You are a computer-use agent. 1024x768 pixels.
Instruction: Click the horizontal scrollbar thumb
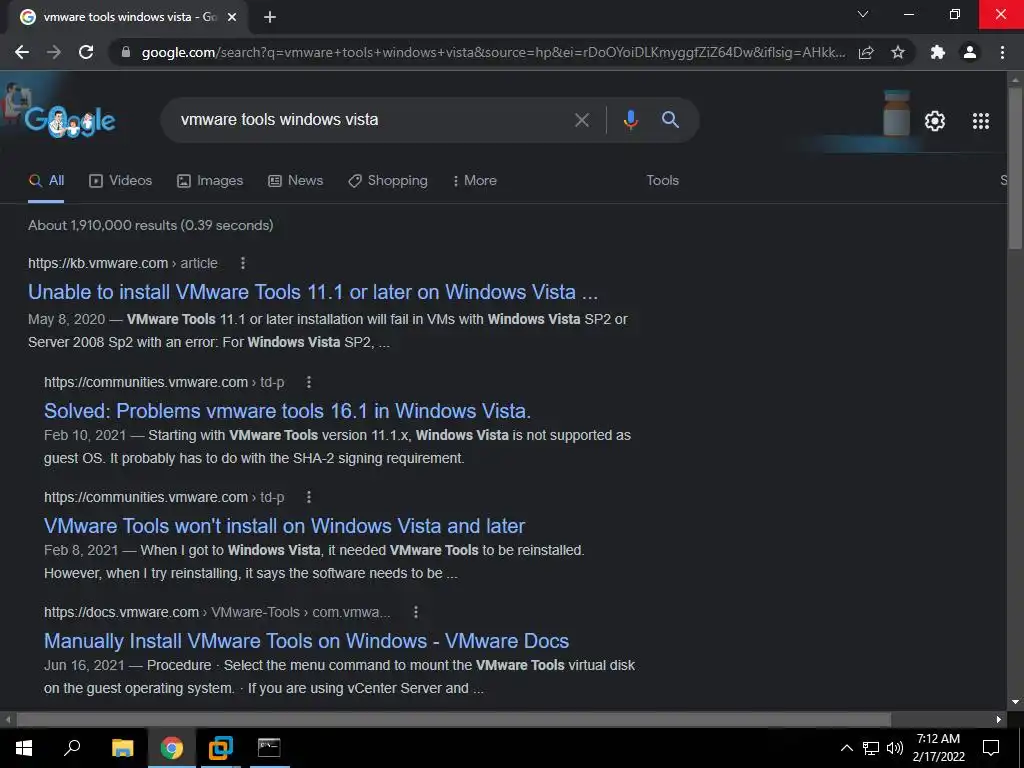click(x=453, y=719)
